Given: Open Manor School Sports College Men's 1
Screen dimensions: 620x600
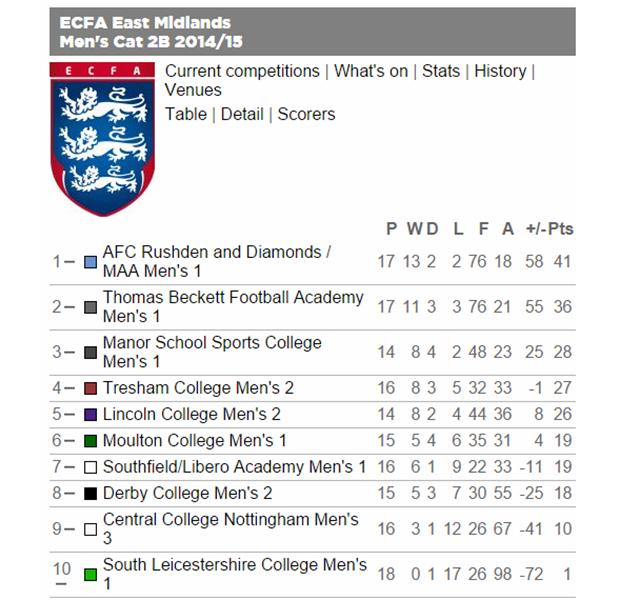Looking at the screenshot, I should click(x=212, y=352).
